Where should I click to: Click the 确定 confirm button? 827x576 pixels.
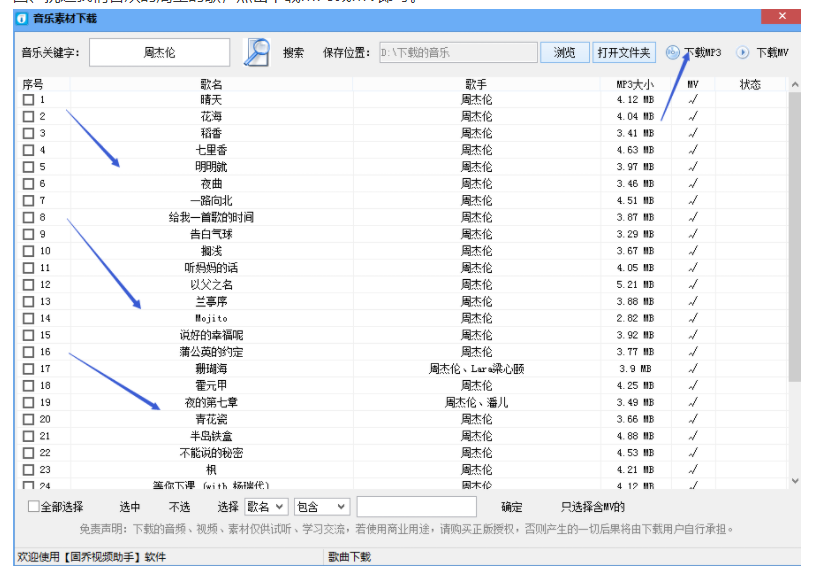pos(512,507)
